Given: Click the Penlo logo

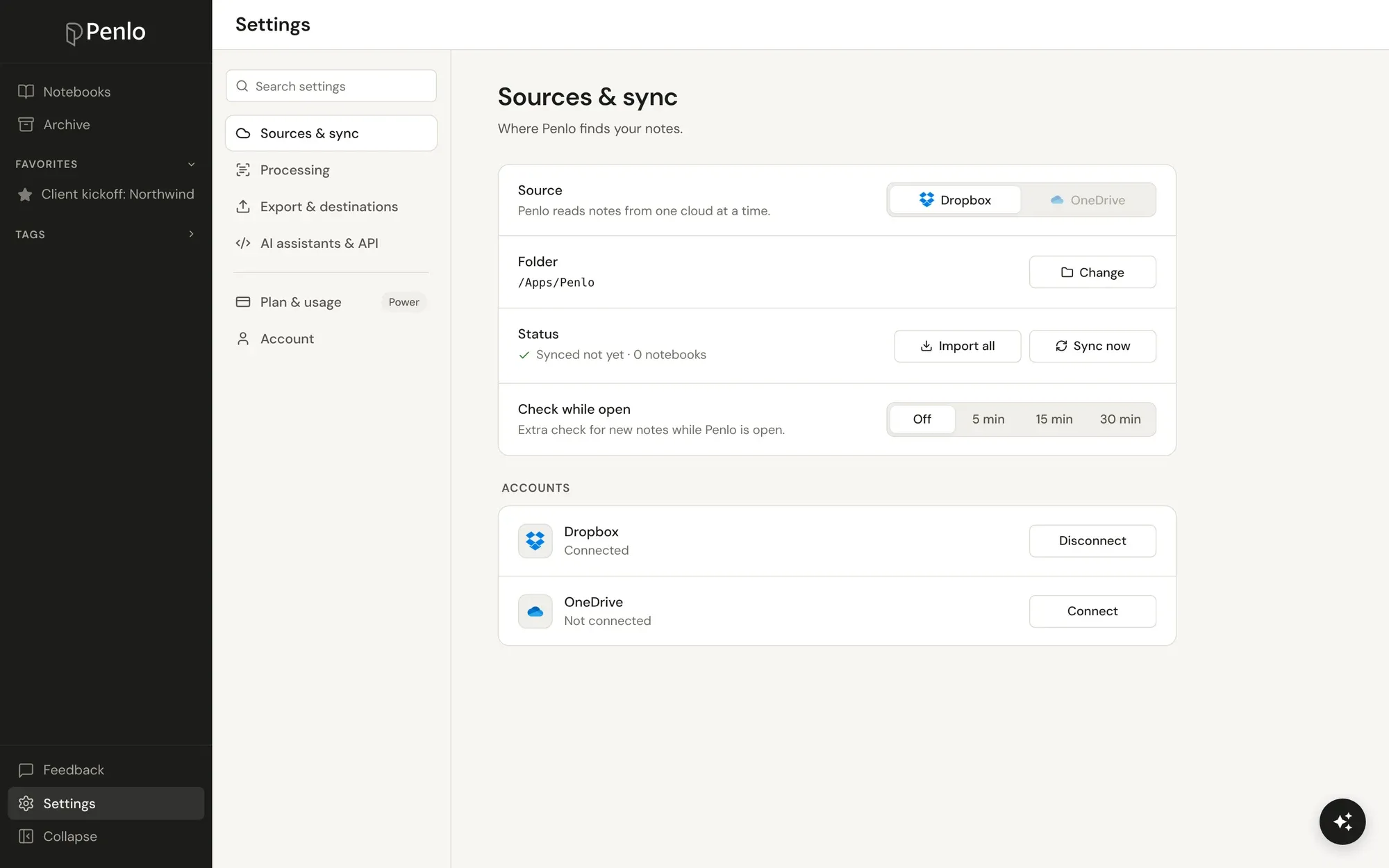Looking at the screenshot, I should [106, 32].
